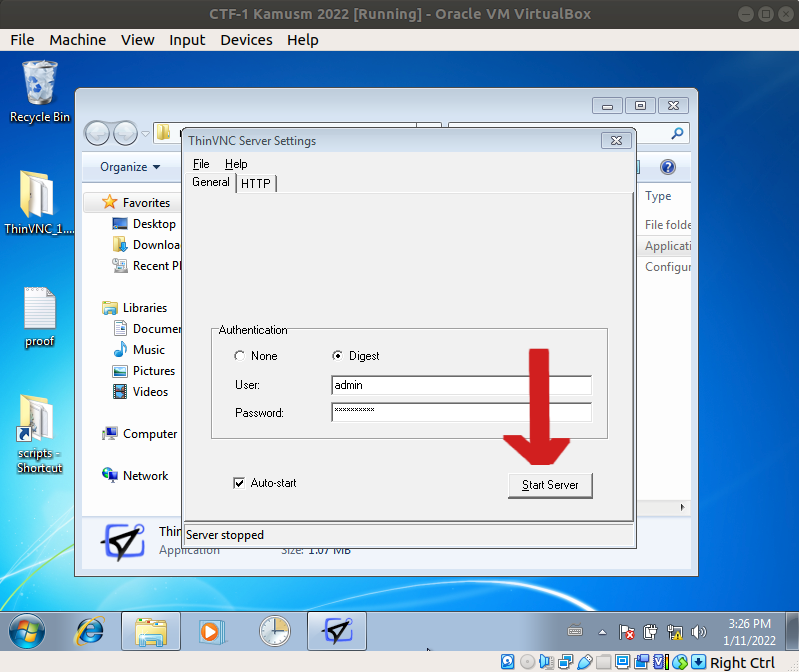Switch to the HTTP tab

[x=256, y=183]
